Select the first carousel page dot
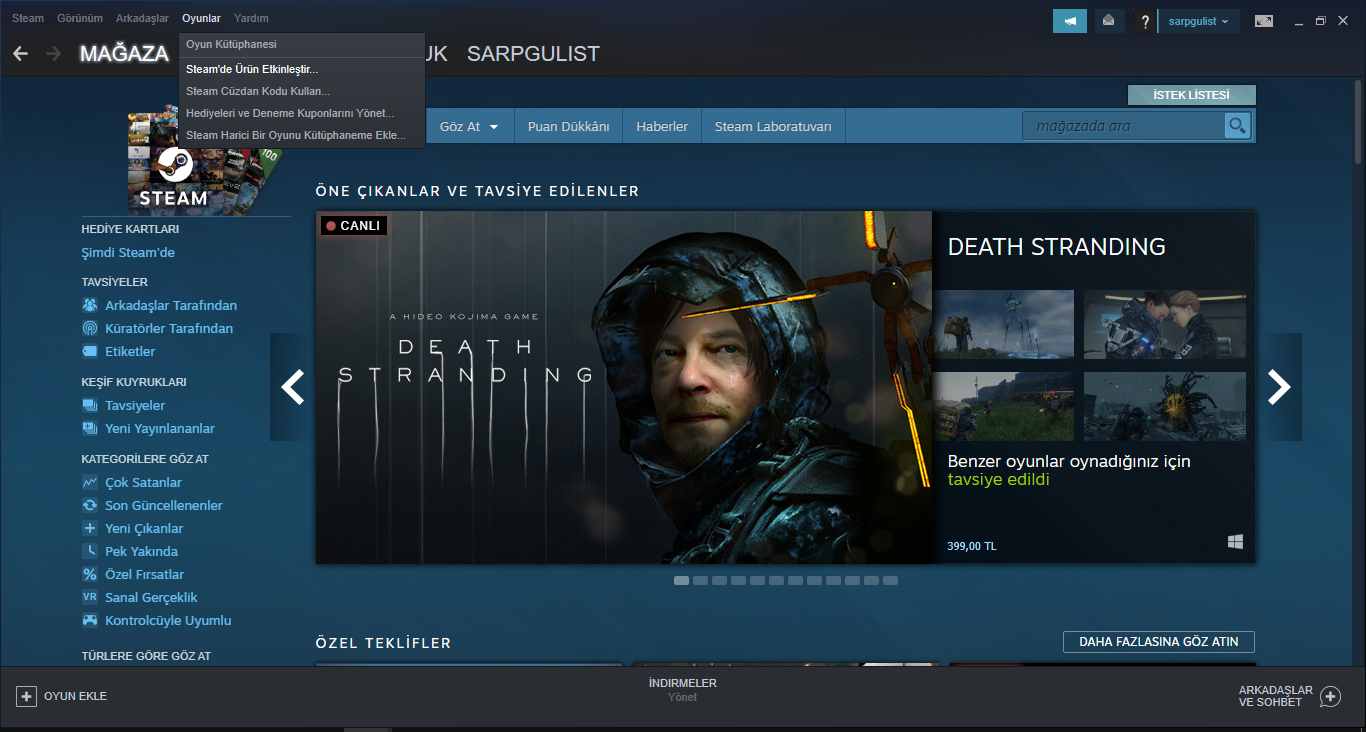The height and width of the screenshot is (732, 1366). tap(681, 580)
